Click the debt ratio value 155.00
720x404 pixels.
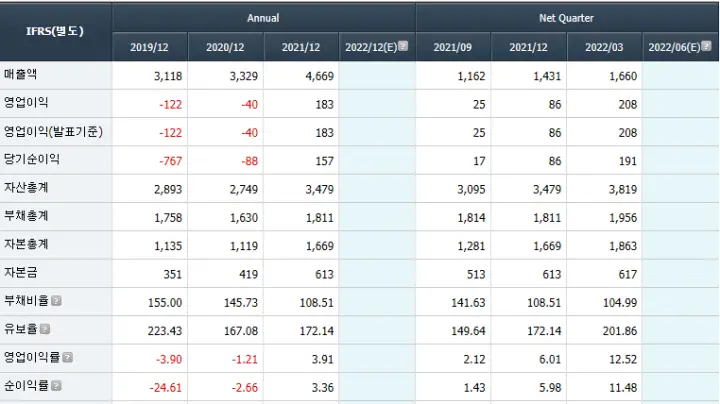coord(165,303)
